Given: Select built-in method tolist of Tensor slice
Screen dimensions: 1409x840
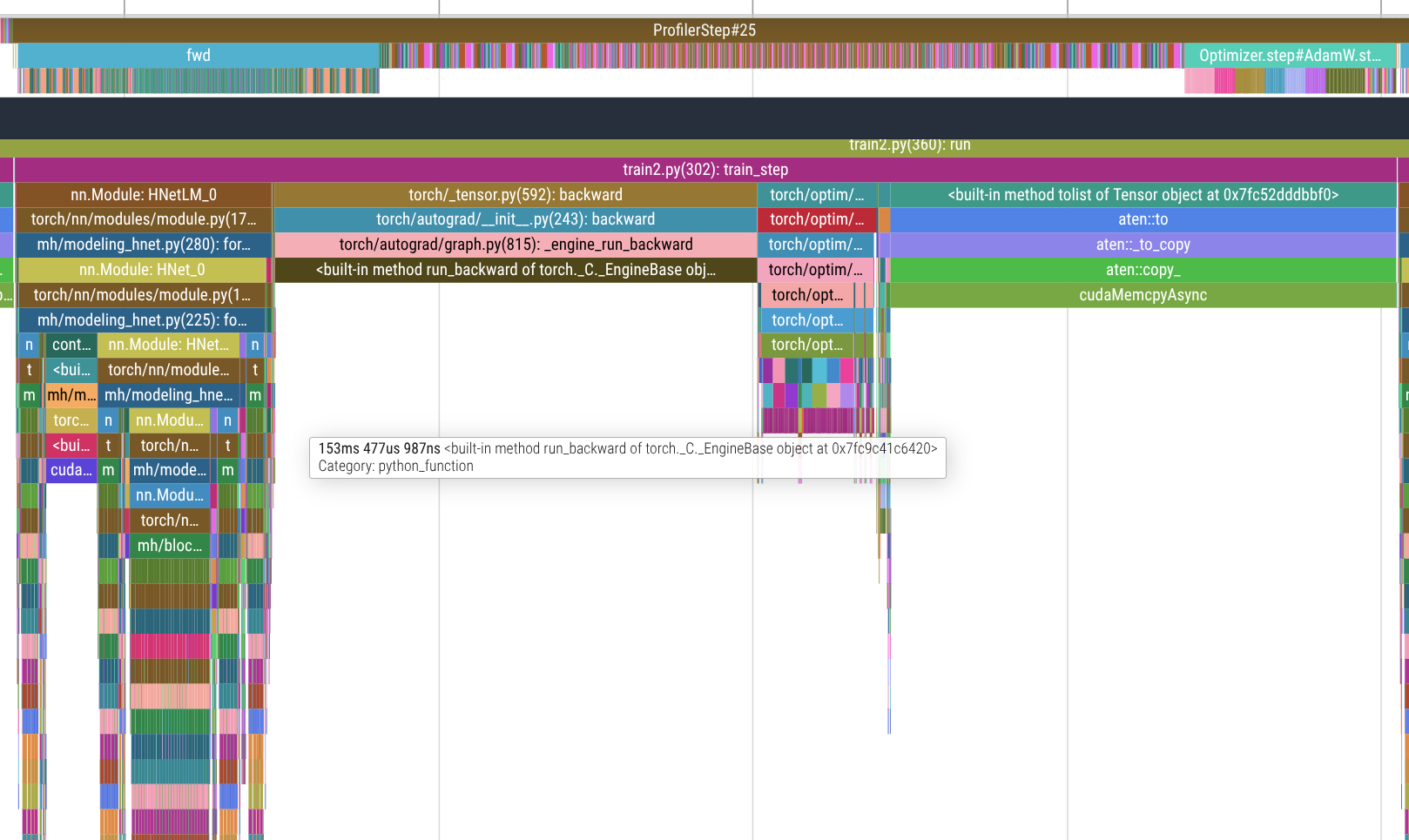Looking at the screenshot, I should click(1143, 195).
